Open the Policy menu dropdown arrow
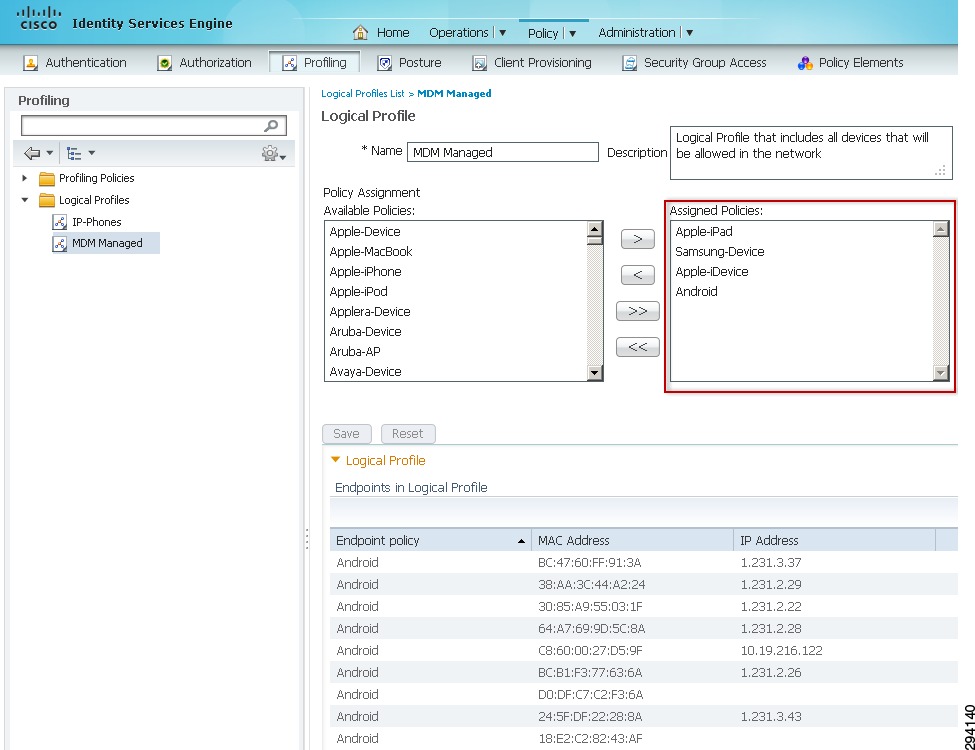The height and width of the screenshot is (750, 975). [x=573, y=34]
